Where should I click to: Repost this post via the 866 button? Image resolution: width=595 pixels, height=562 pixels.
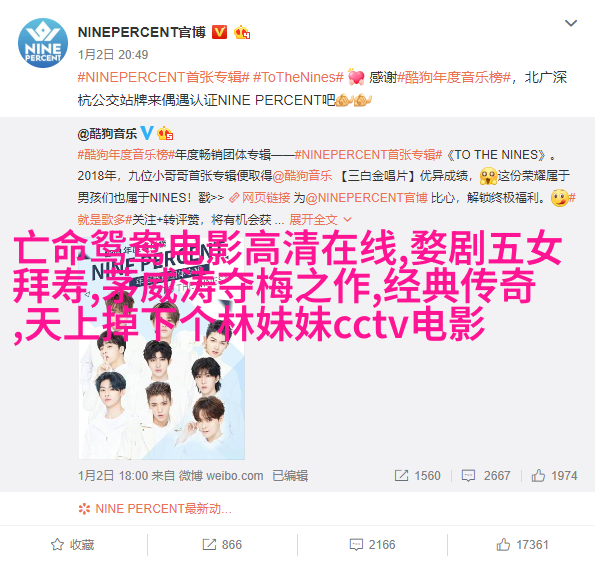[x=222, y=545]
